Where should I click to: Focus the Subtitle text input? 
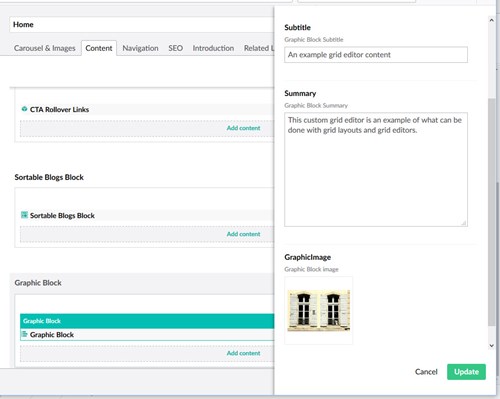click(x=376, y=55)
